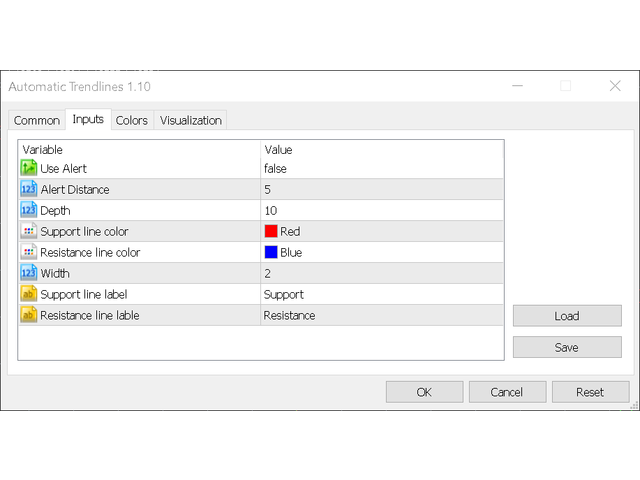Viewport: 640px width, 480px height.
Task: Edit the Width value 2
Action: coord(382,273)
